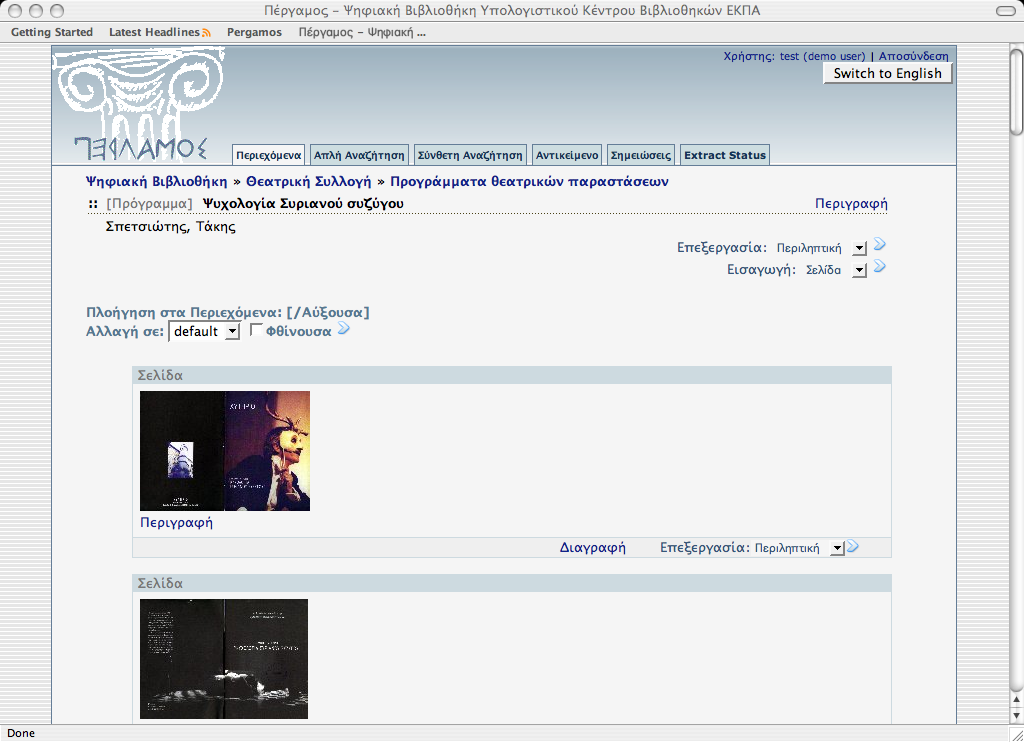Click the Πέργαμος – Ψηφιακή bookmark
The image size is (1024, 742).
362,32
